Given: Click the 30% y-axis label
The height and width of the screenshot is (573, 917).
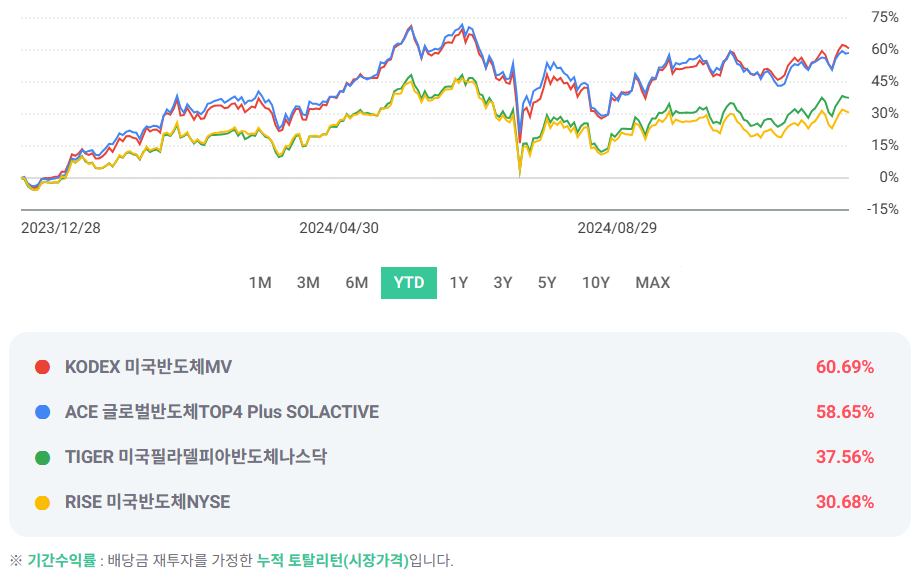Looking at the screenshot, I should (885, 113).
